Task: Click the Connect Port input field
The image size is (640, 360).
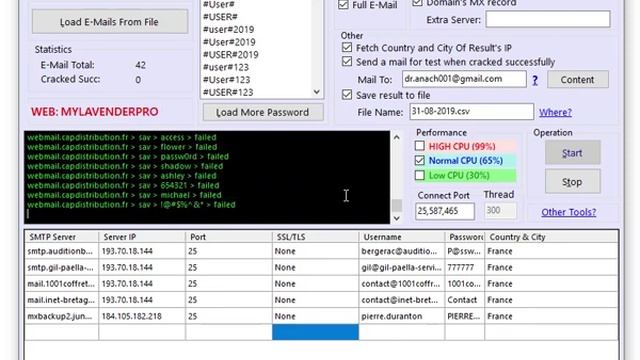Action: pos(445,211)
